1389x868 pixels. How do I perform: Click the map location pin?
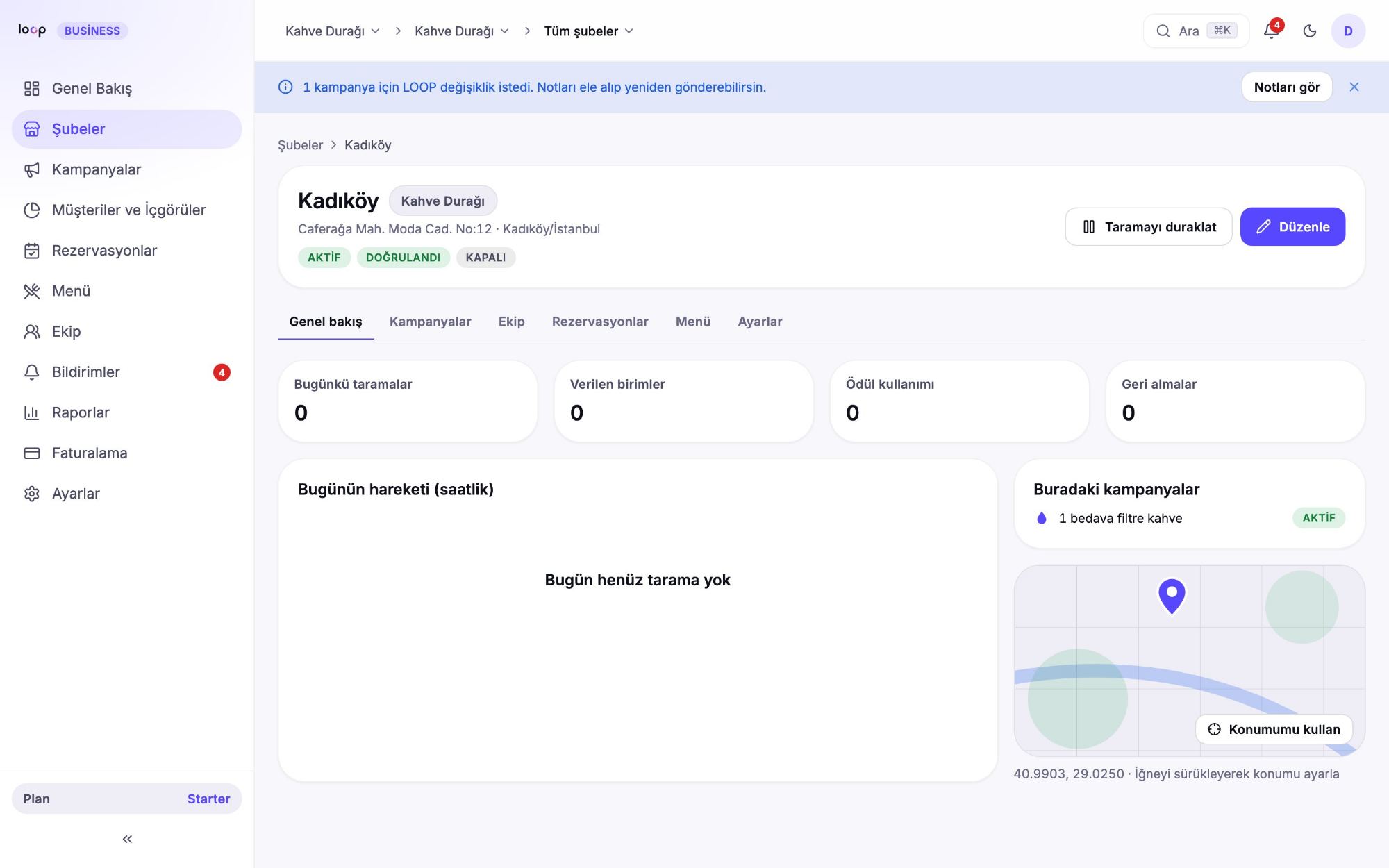point(1172,596)
